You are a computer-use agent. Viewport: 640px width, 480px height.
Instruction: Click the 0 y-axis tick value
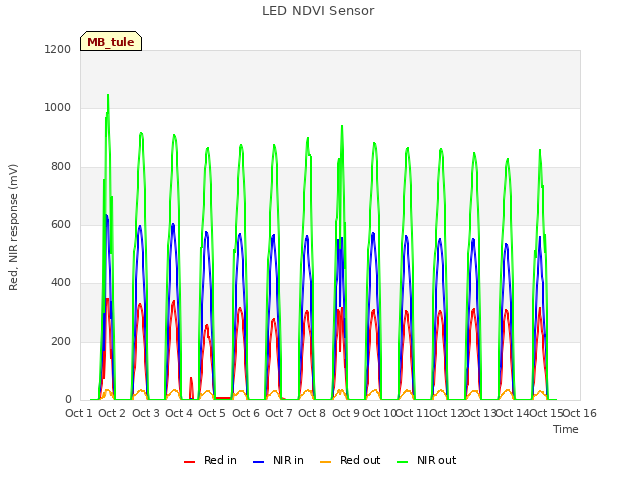coord(68,399)
